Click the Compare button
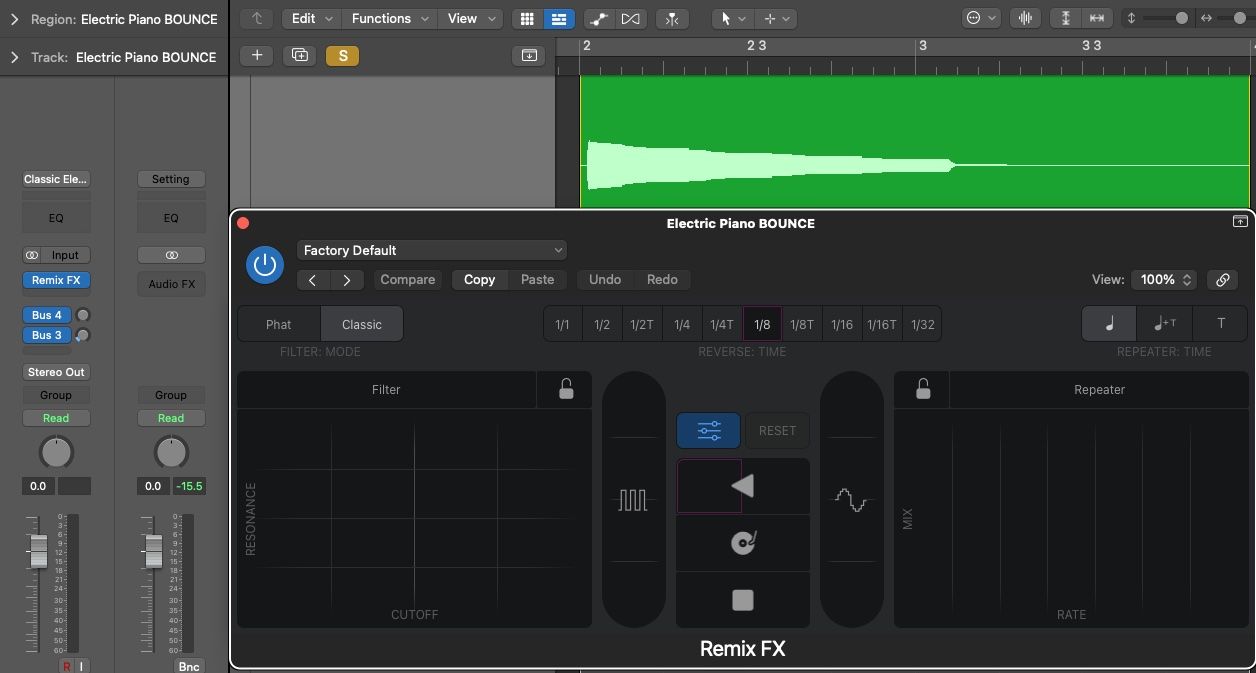Image resolution: width=1256 pixels, height=673 pixels. coord(407,279)
